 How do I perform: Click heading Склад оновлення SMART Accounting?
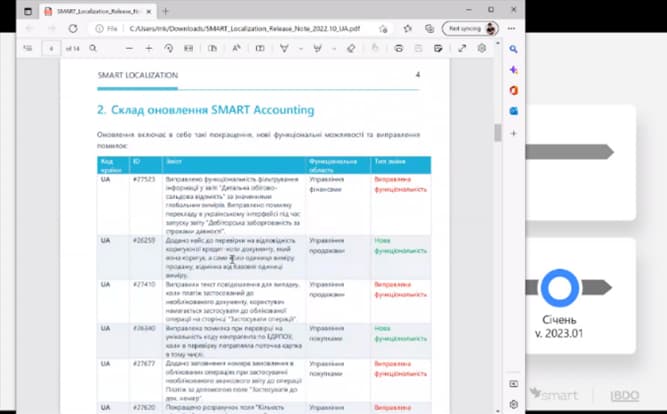point(206,110)
